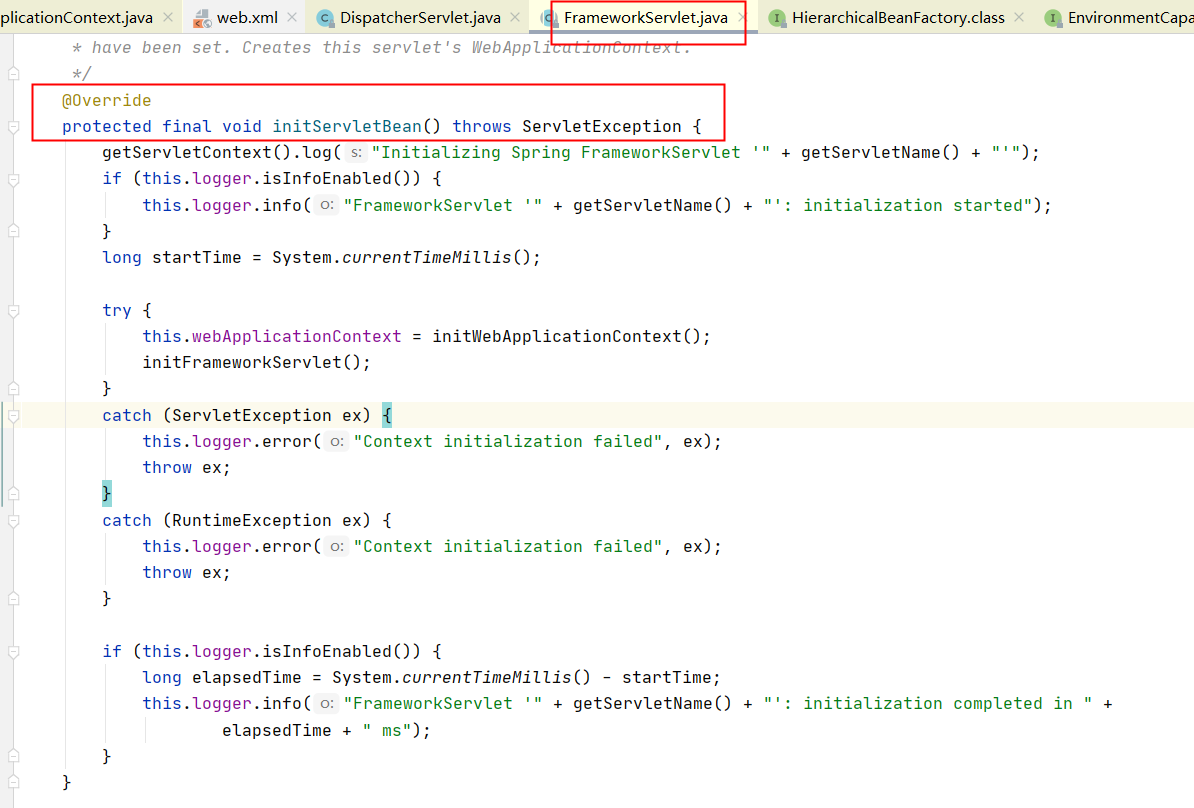
Task: Click fold end marker closing the first if block
Action: 14,231
